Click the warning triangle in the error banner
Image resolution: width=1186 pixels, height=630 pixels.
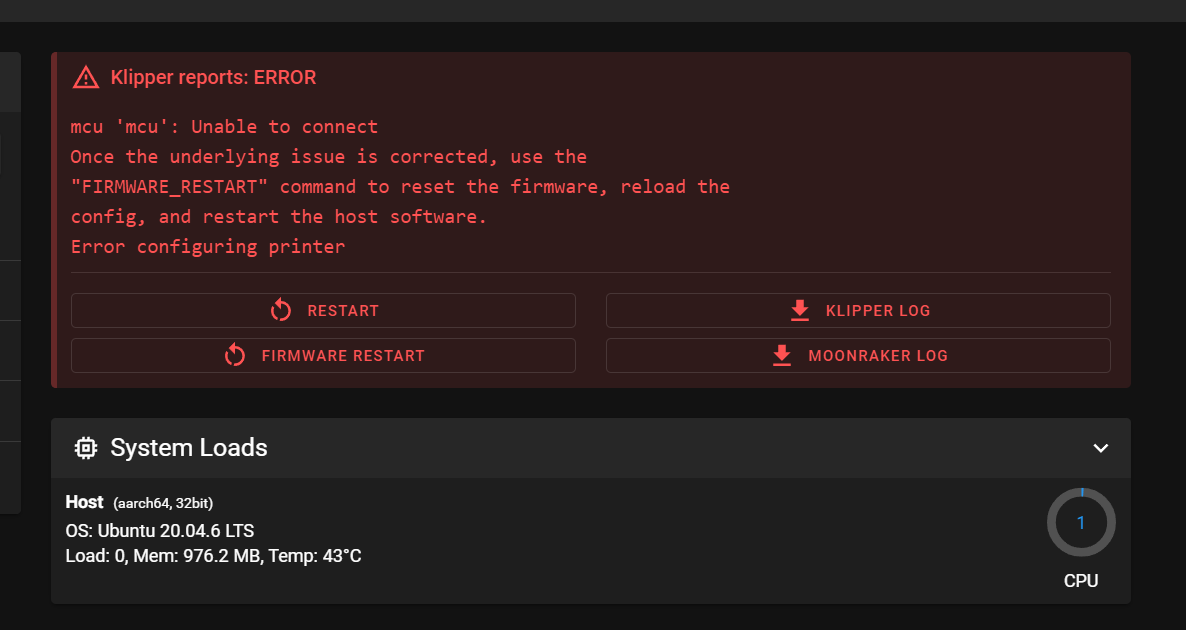coord(85,76)
